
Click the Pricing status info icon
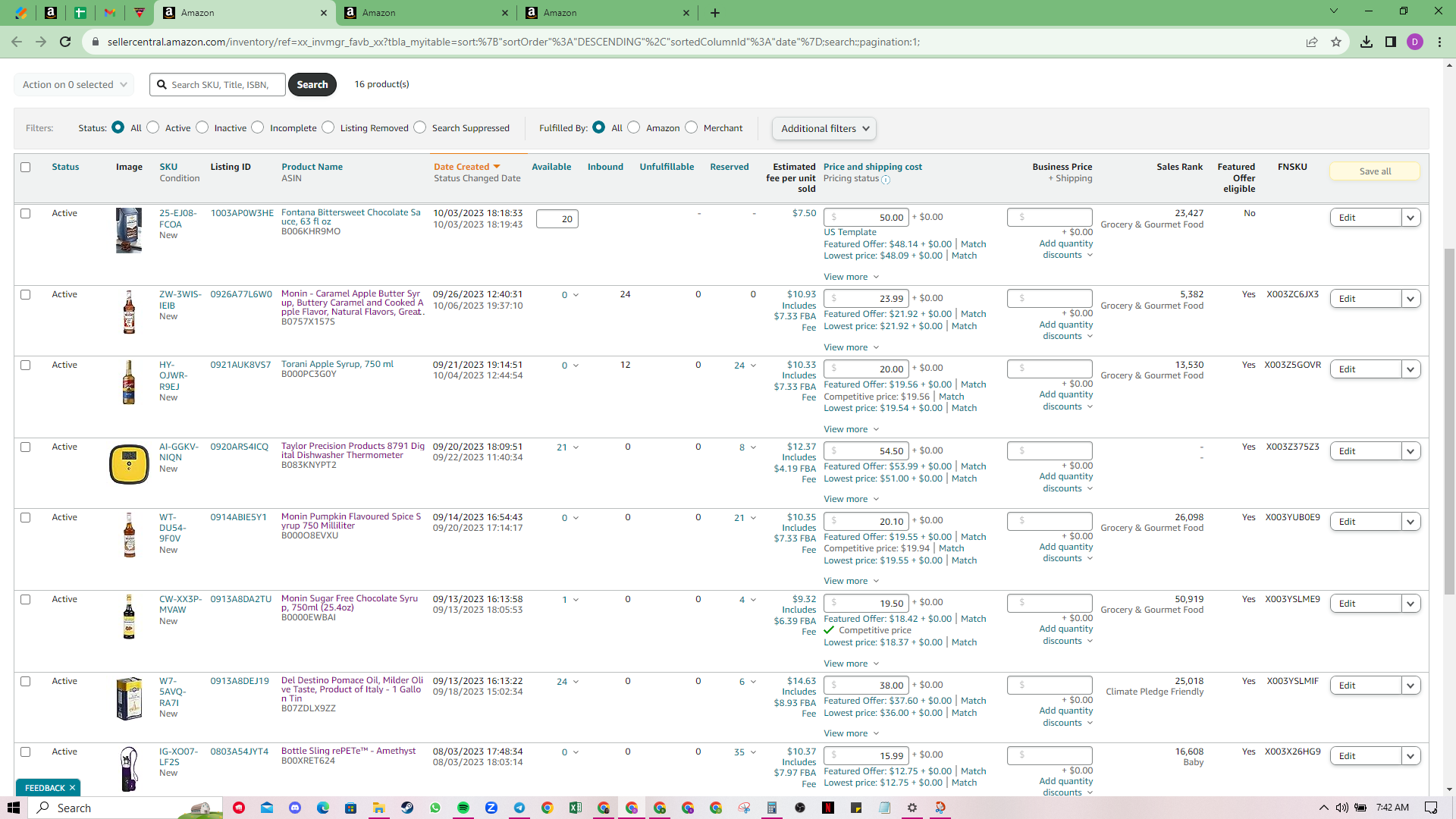tap(886, 180)
